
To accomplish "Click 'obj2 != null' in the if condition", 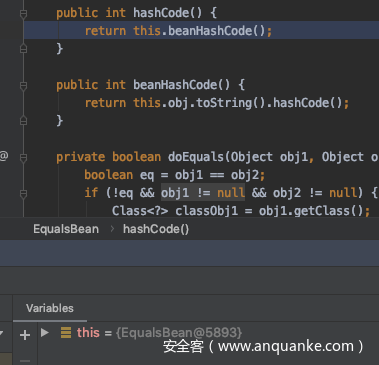I will click(315, 193).
